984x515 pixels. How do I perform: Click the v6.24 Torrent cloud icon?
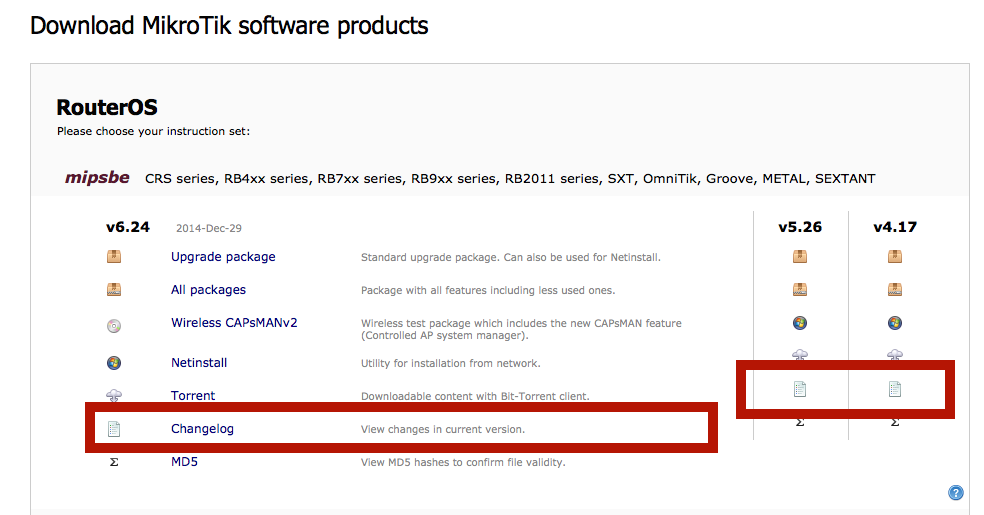(x=114, y=395)
